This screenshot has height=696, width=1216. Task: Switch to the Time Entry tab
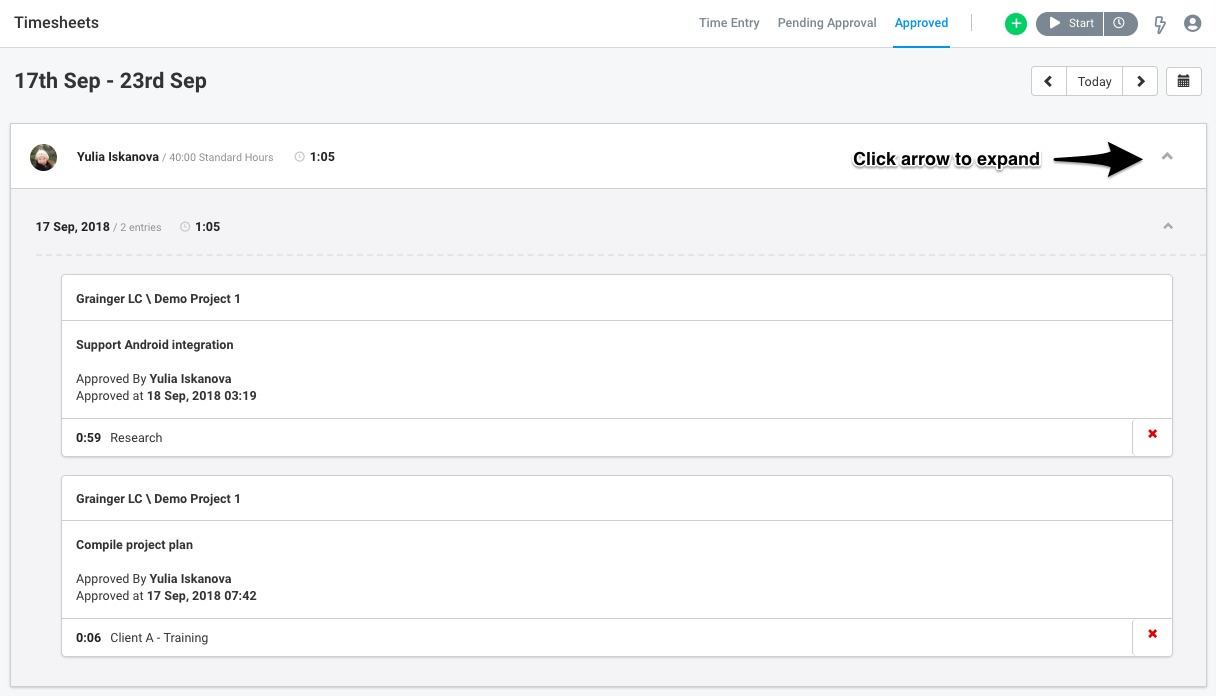pos(729,23)
